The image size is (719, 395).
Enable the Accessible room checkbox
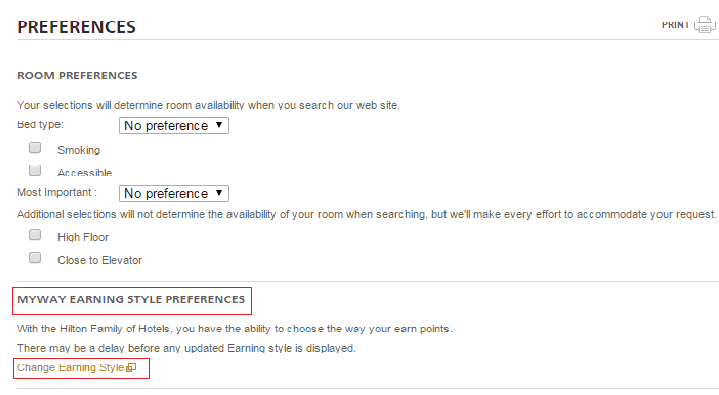[35, 170]
